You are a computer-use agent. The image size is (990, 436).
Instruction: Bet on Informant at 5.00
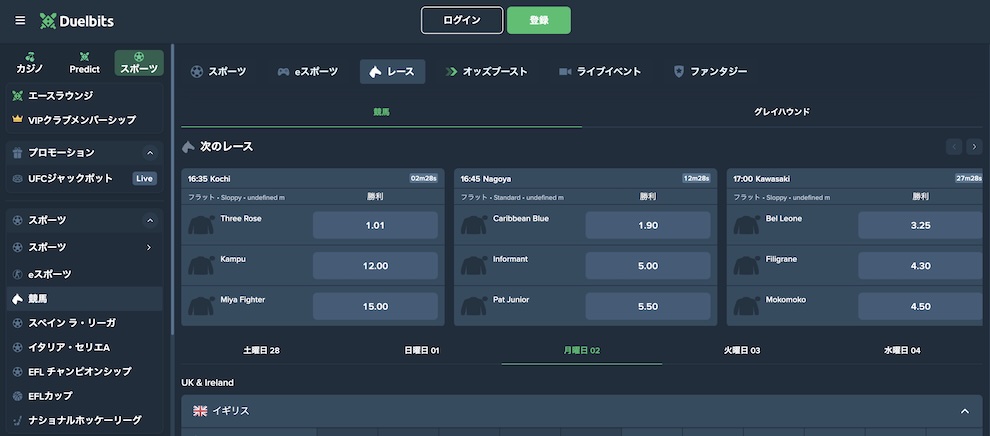(x=648, y=266)
